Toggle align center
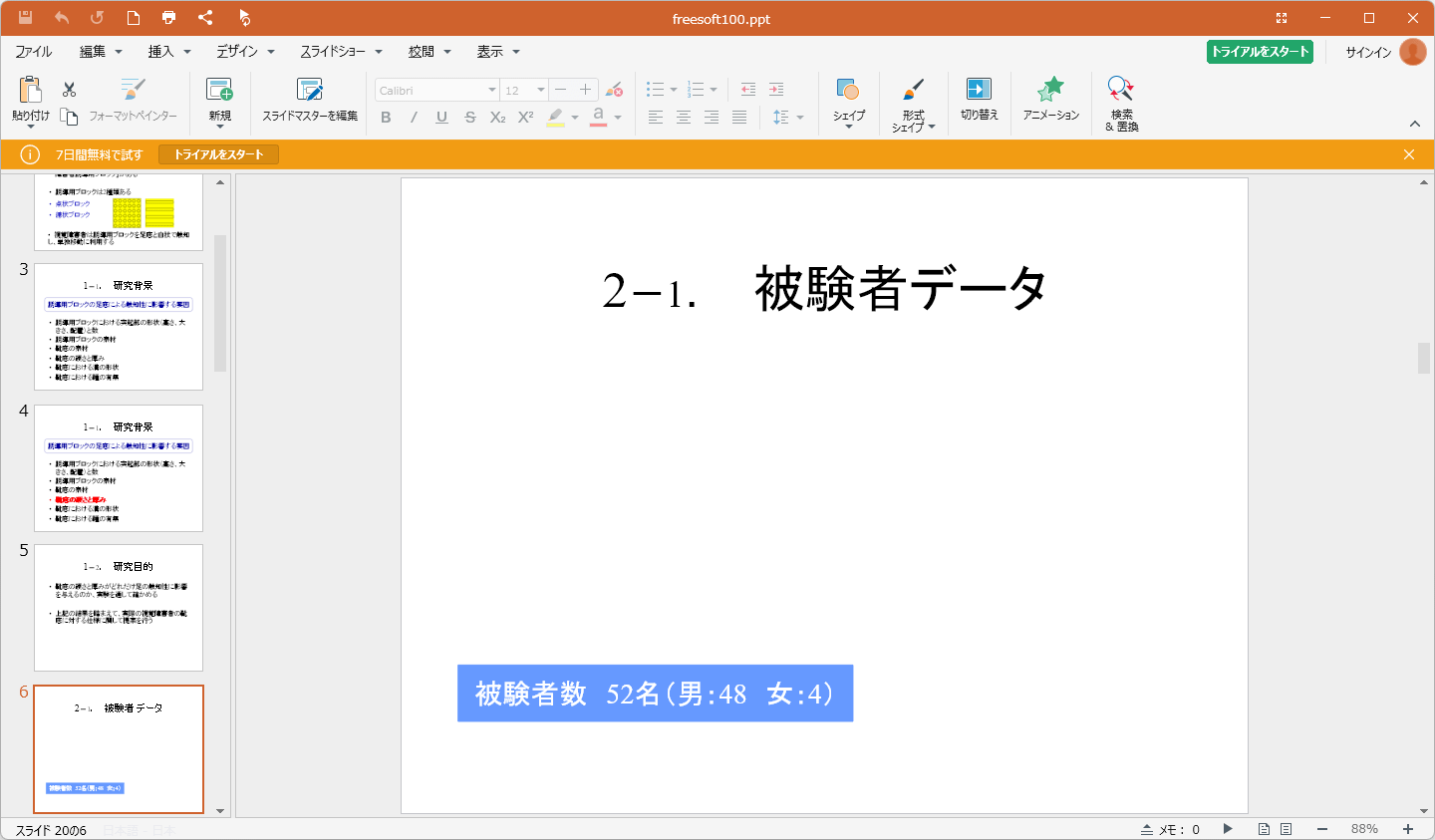The image size is (1435, 840). pos(683,118)
